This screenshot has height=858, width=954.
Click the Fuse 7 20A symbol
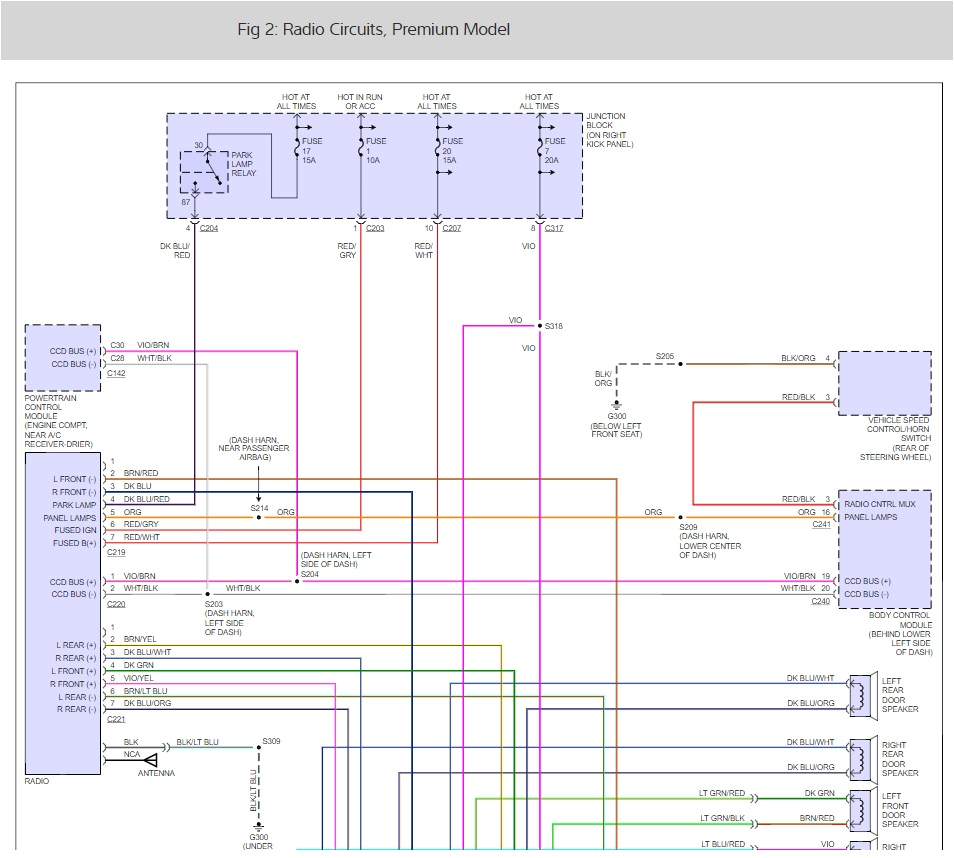point(540,147)
